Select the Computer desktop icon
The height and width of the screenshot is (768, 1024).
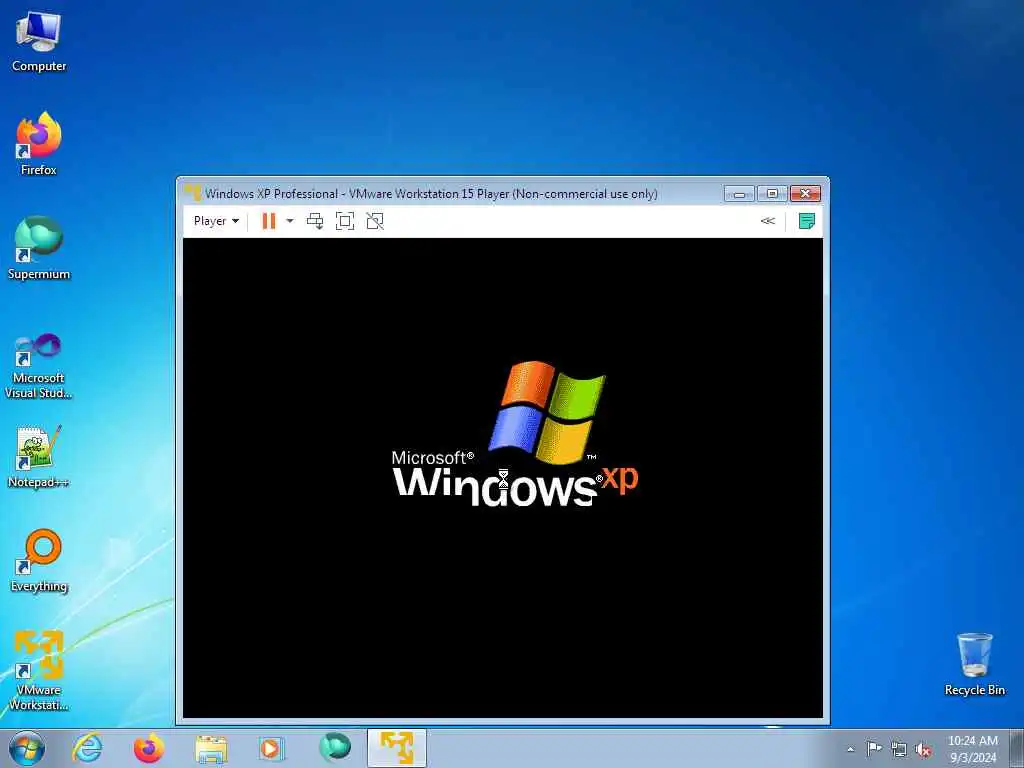click(x=39, y=42)
